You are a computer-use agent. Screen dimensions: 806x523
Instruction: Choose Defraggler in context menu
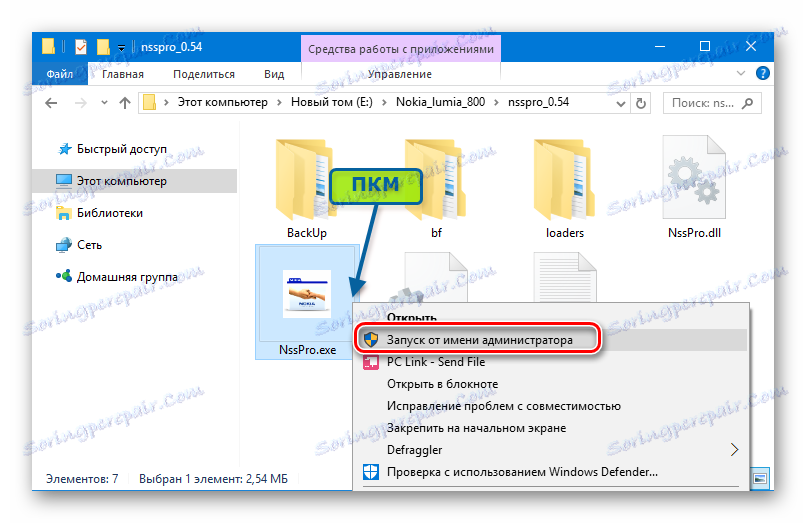[x=551, y=450]
